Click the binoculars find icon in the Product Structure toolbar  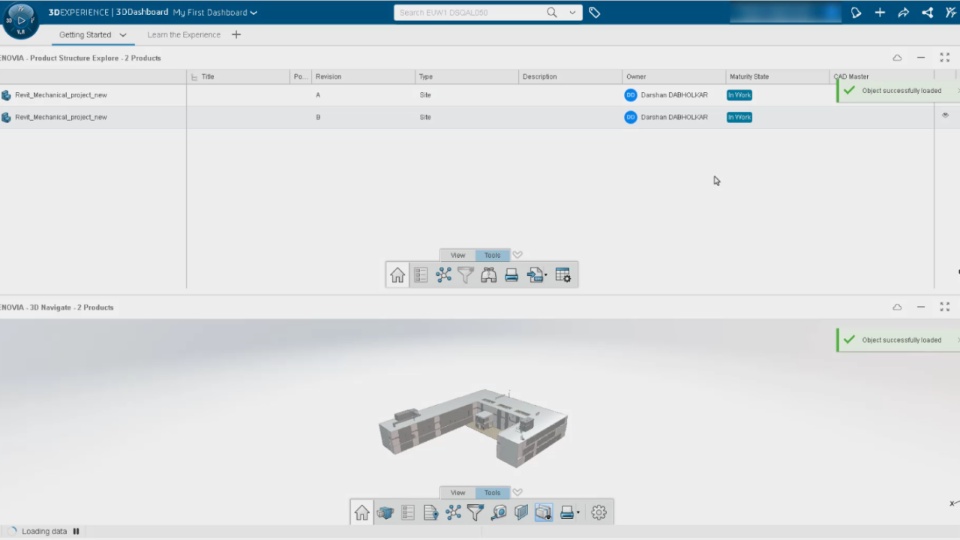click(x=489, y=275)
